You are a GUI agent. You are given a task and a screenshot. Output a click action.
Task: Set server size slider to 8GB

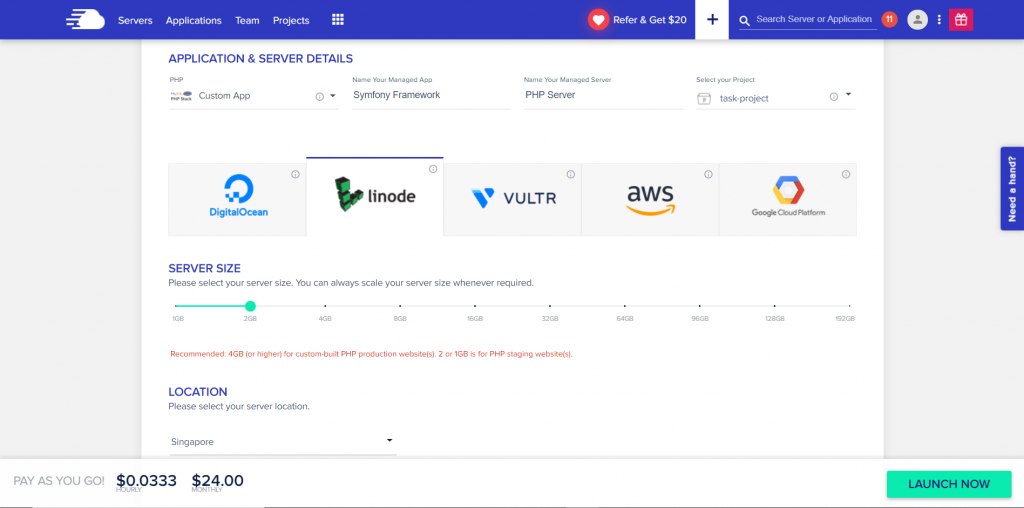pos(400,306)
